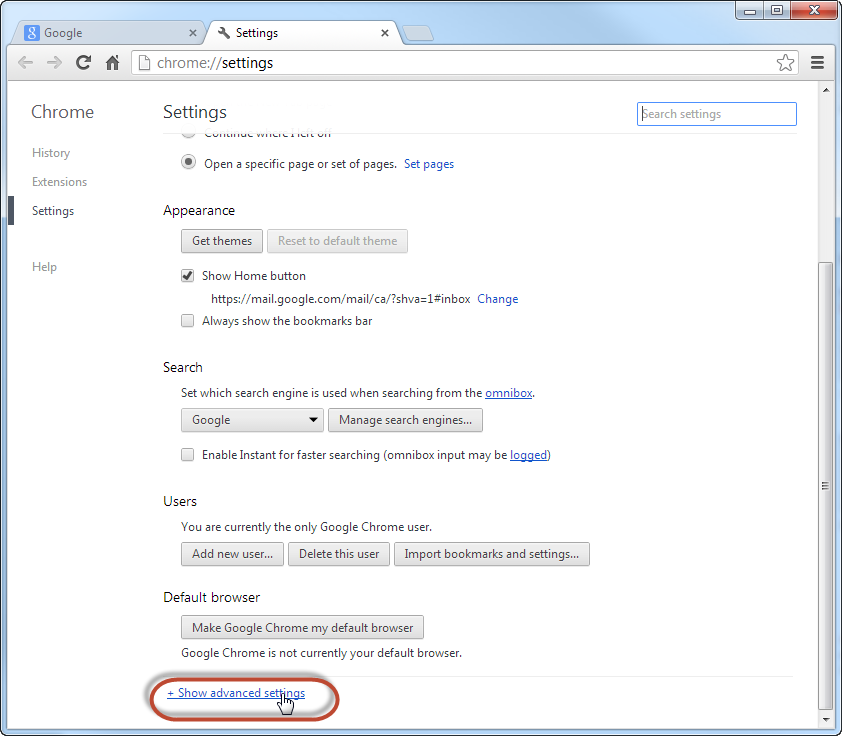Click the Default browser heading
Screen dimensions: 842x736
click(212, 597)
